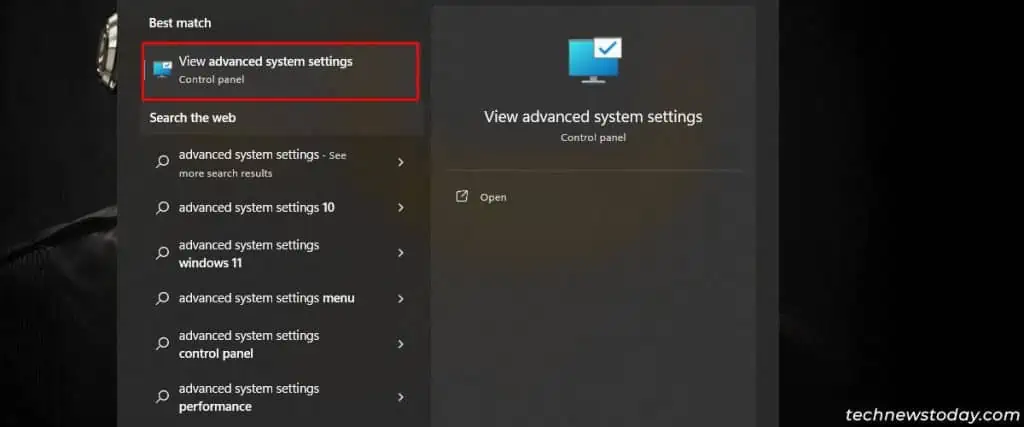Open View advanced system settings best match

280,71
